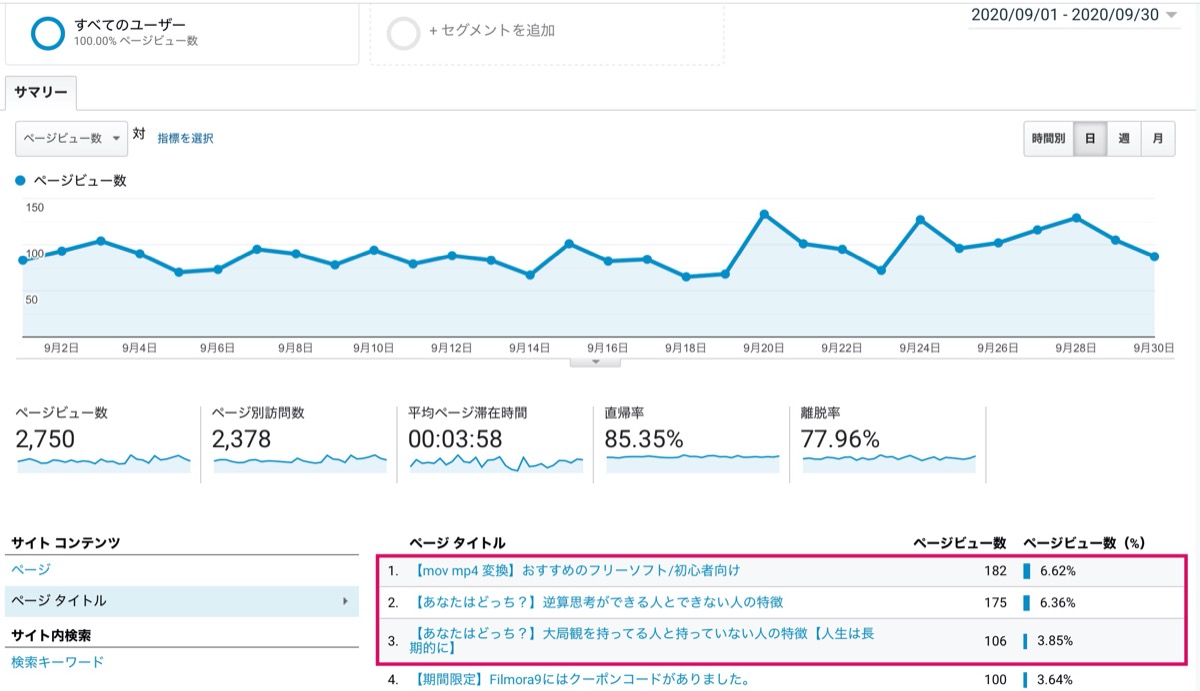Click the arrow beside ページ タイトル row
Viewport: 1200px width, 691px height.
coord(345,601)
